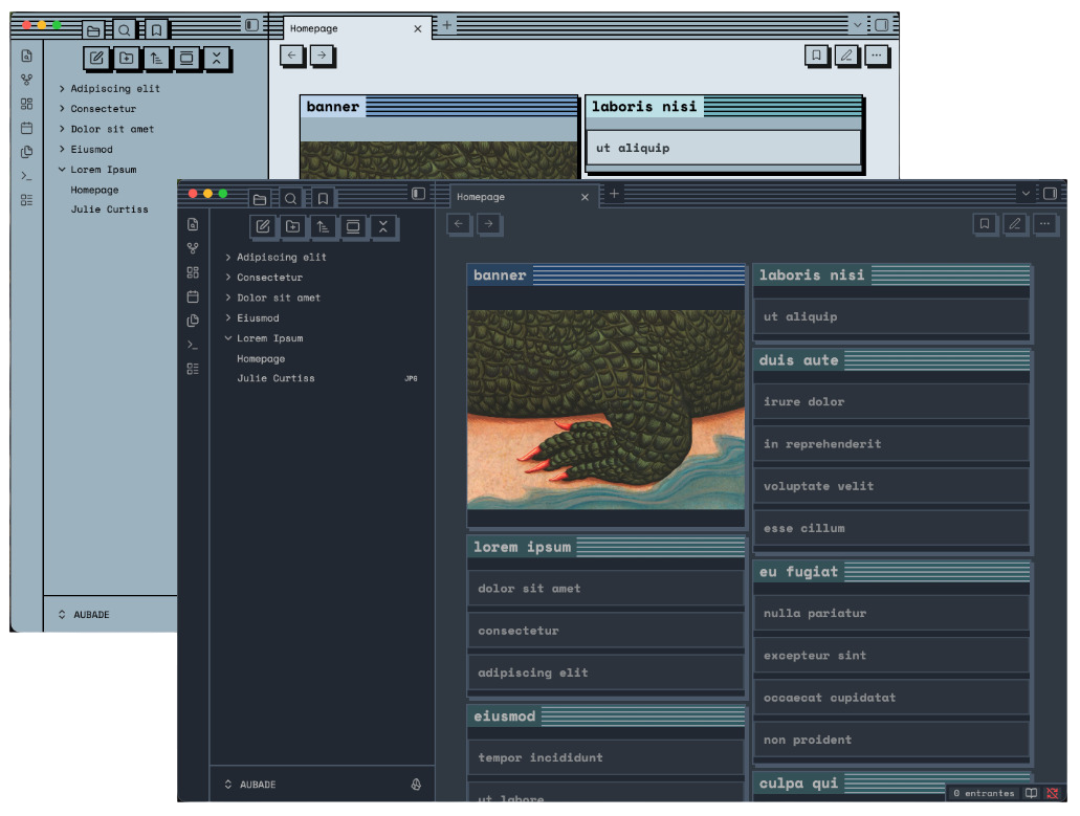Open graph view in dark window ribbon
This screenshot has height=816, width=1080.
[x=193, y=249]
